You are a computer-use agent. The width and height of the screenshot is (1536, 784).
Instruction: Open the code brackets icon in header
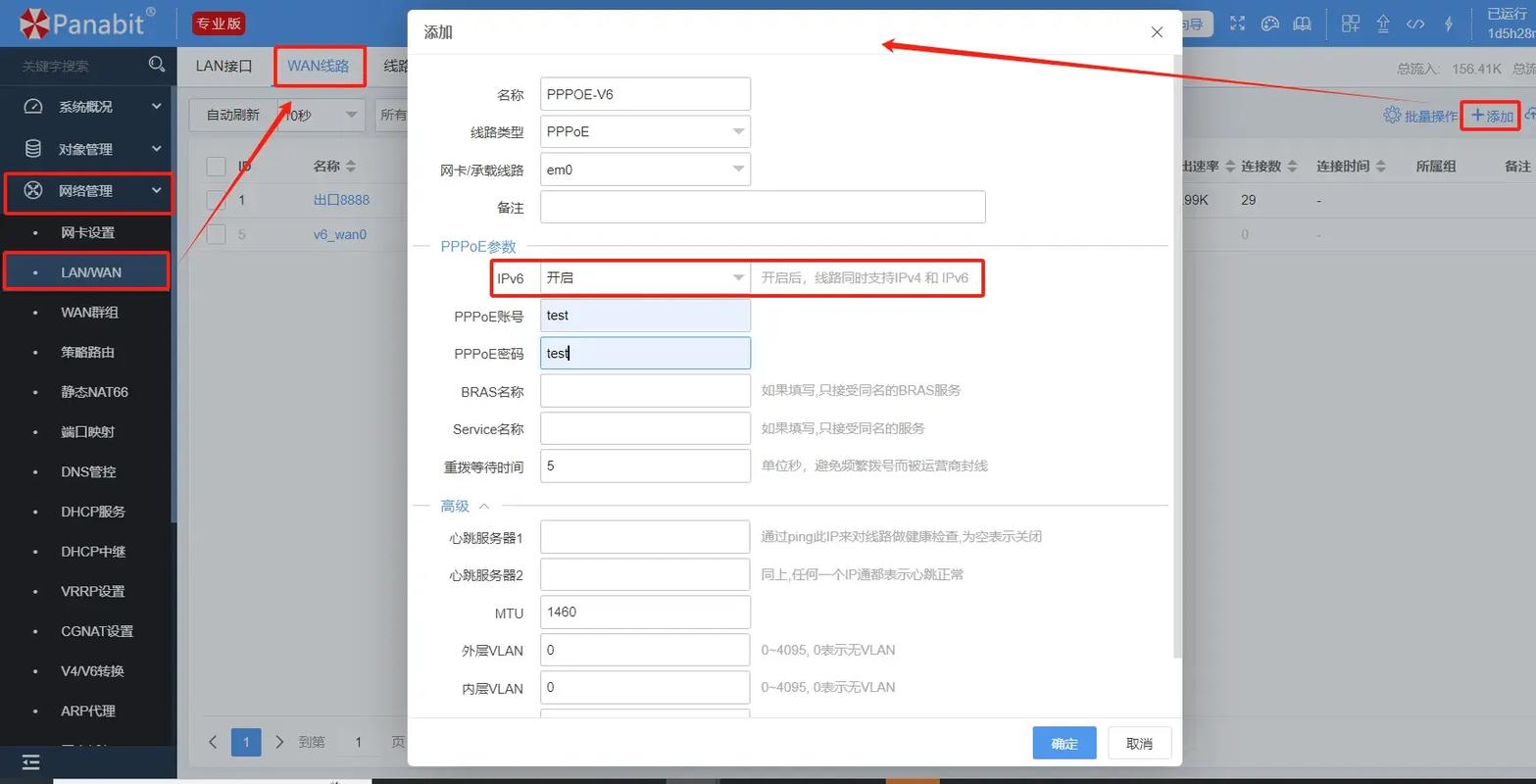click(x=1415, y=24)
